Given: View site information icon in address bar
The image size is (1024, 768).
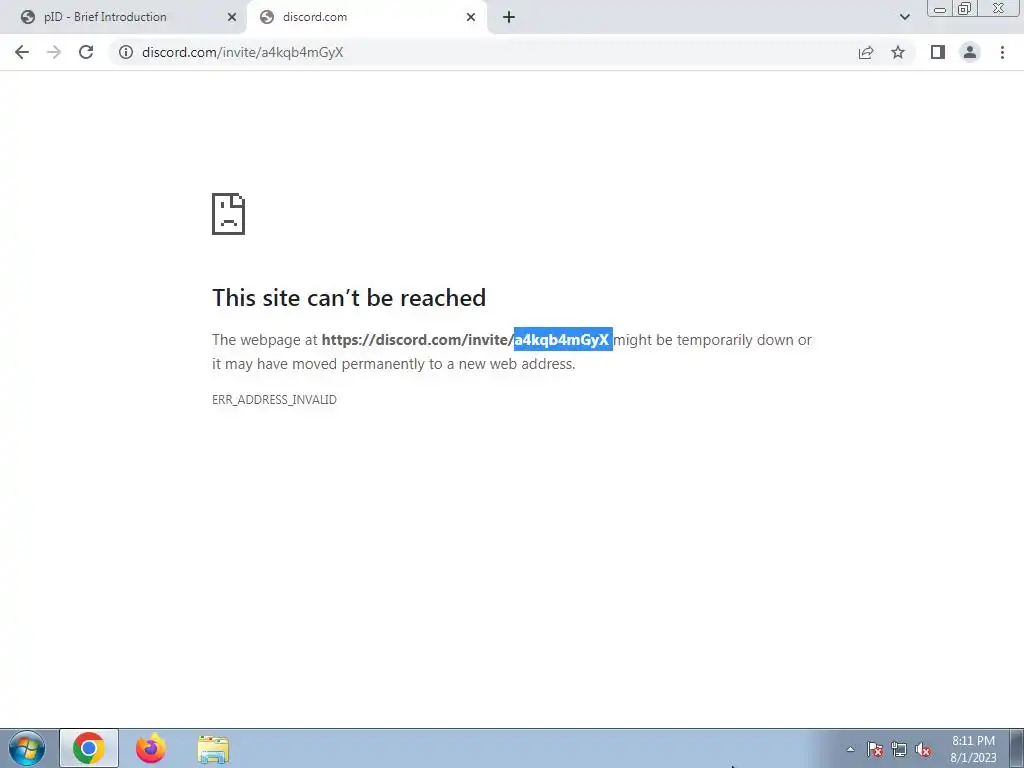Looking at the screenshot, I should pyautogui.click(x=126, y=52).
